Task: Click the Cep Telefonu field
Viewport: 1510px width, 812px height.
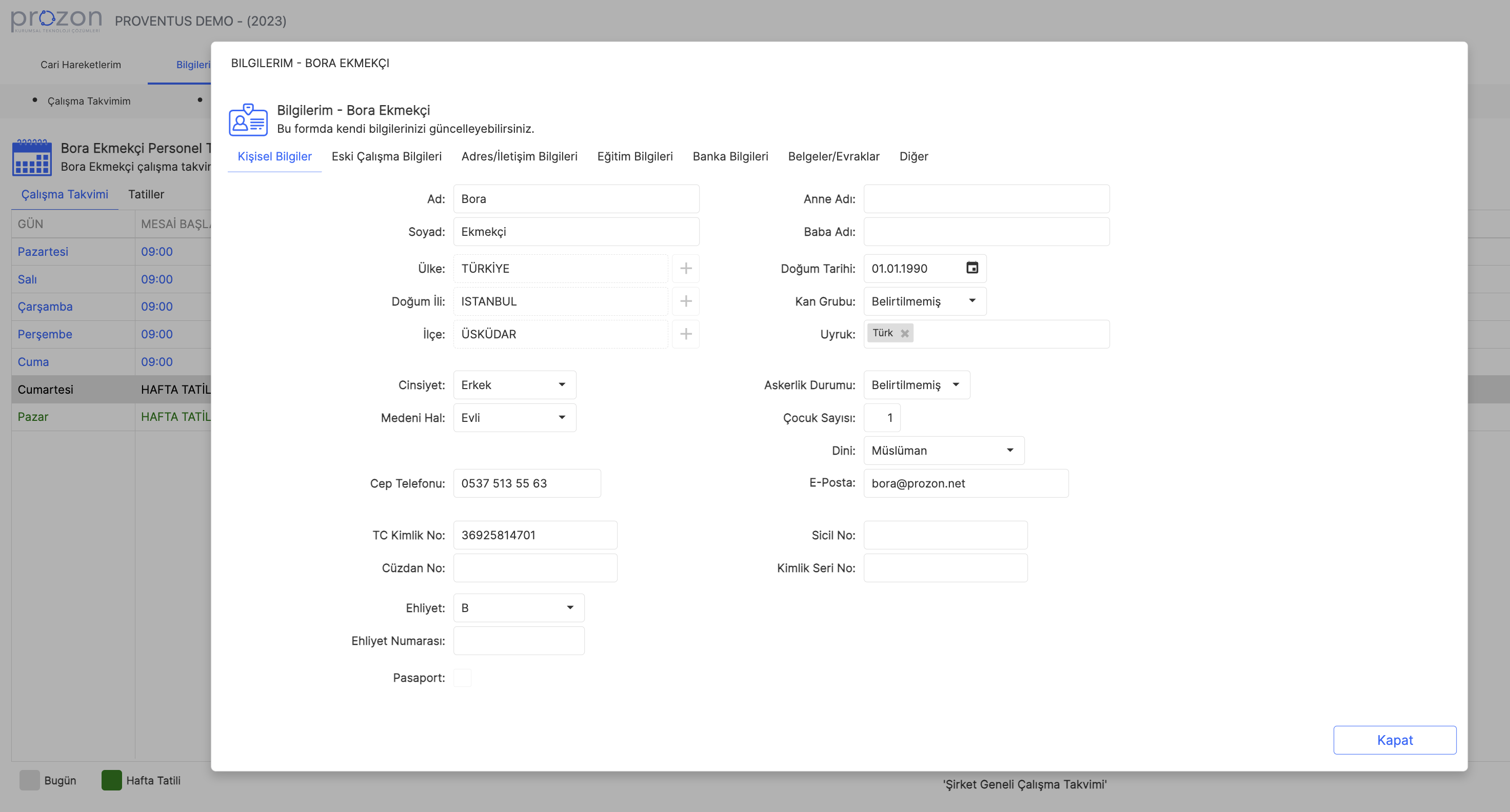Action: pos(526,483)
